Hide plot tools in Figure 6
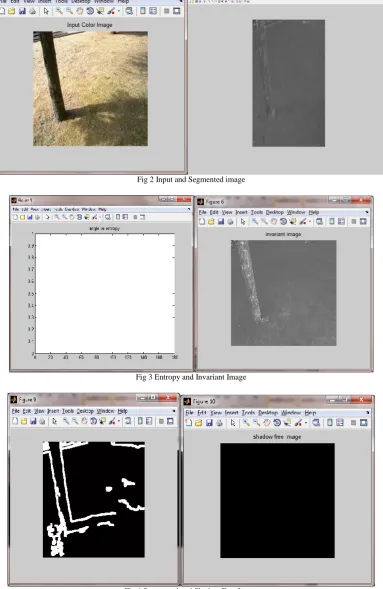 pos(353,222)
